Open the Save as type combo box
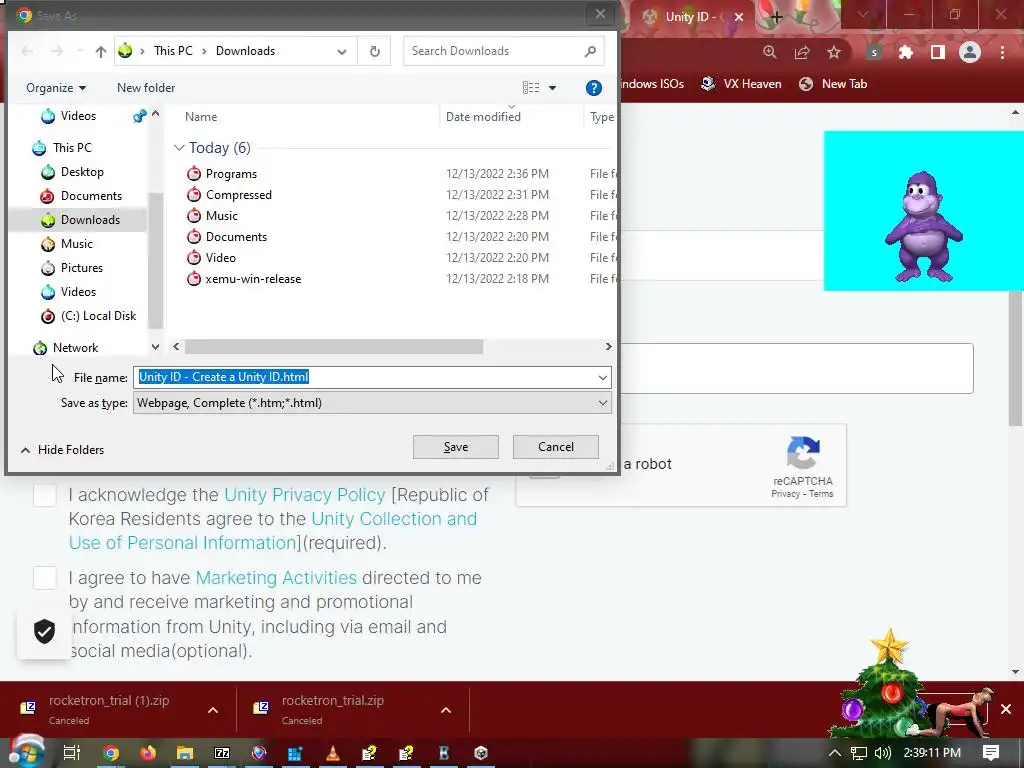The height and width of the screenshot is (768, 1024). pyautogui.click(x=372, y=403)
